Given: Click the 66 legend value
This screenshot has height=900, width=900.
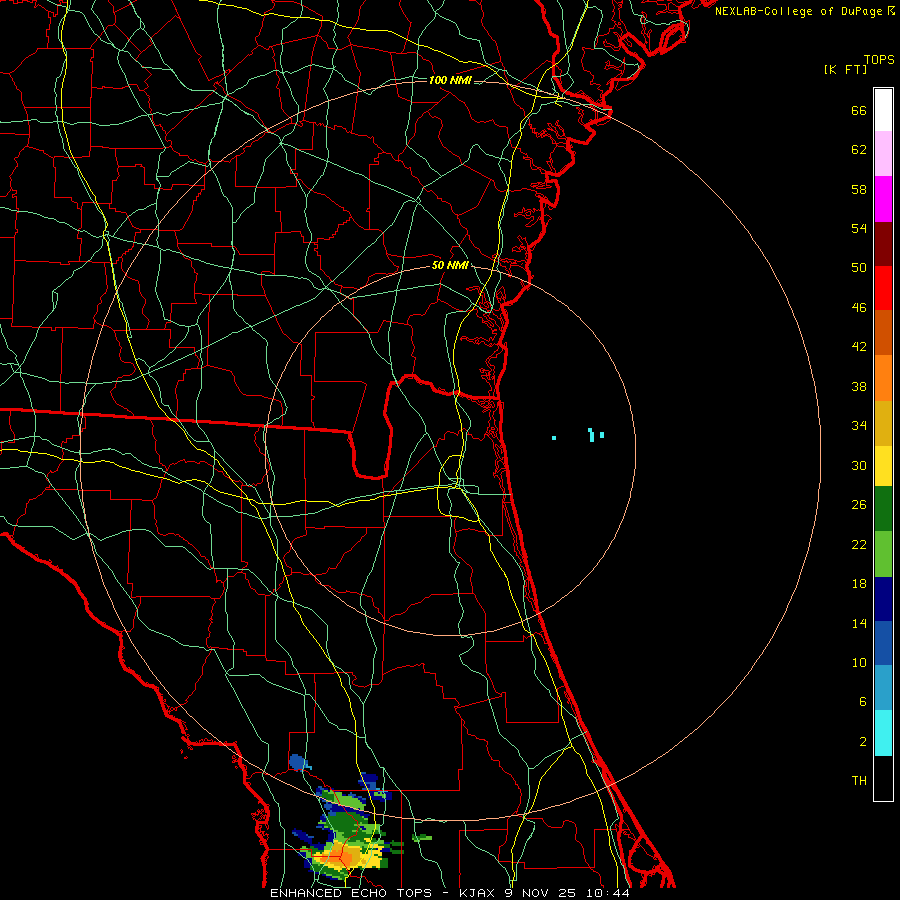Looking at the screenshot, I should (859, 110).
